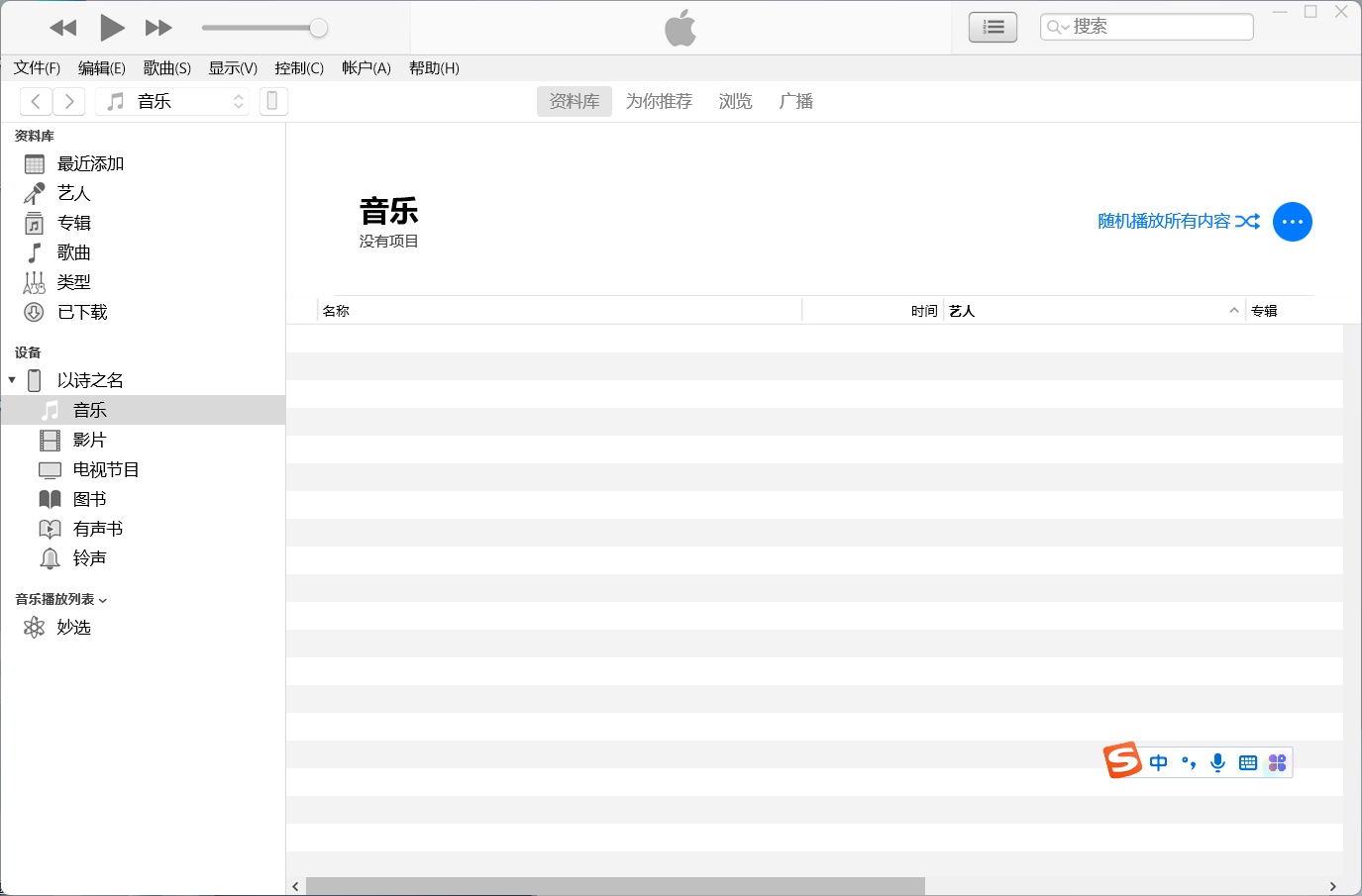Viewport: 1362px width, 896px height.
Task: Open 已下载 in the library
Action: click(x=82, y=312)
